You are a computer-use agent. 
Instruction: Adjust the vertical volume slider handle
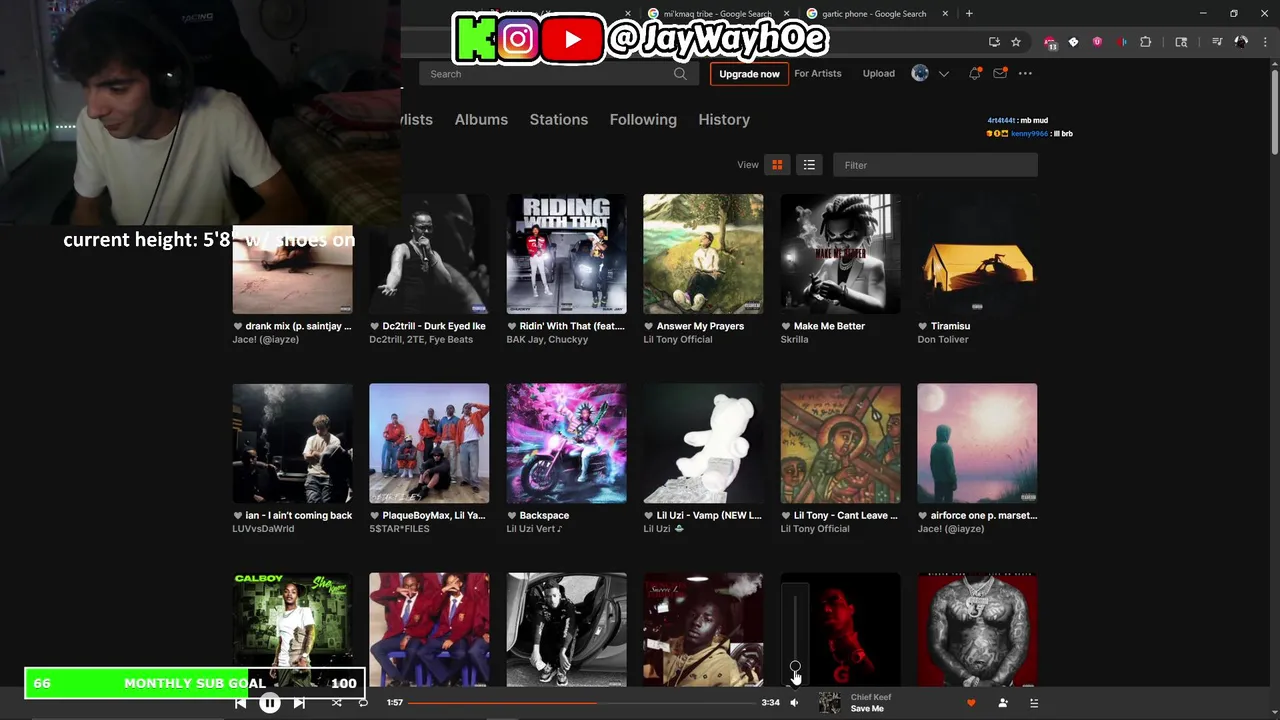point(795,666)
